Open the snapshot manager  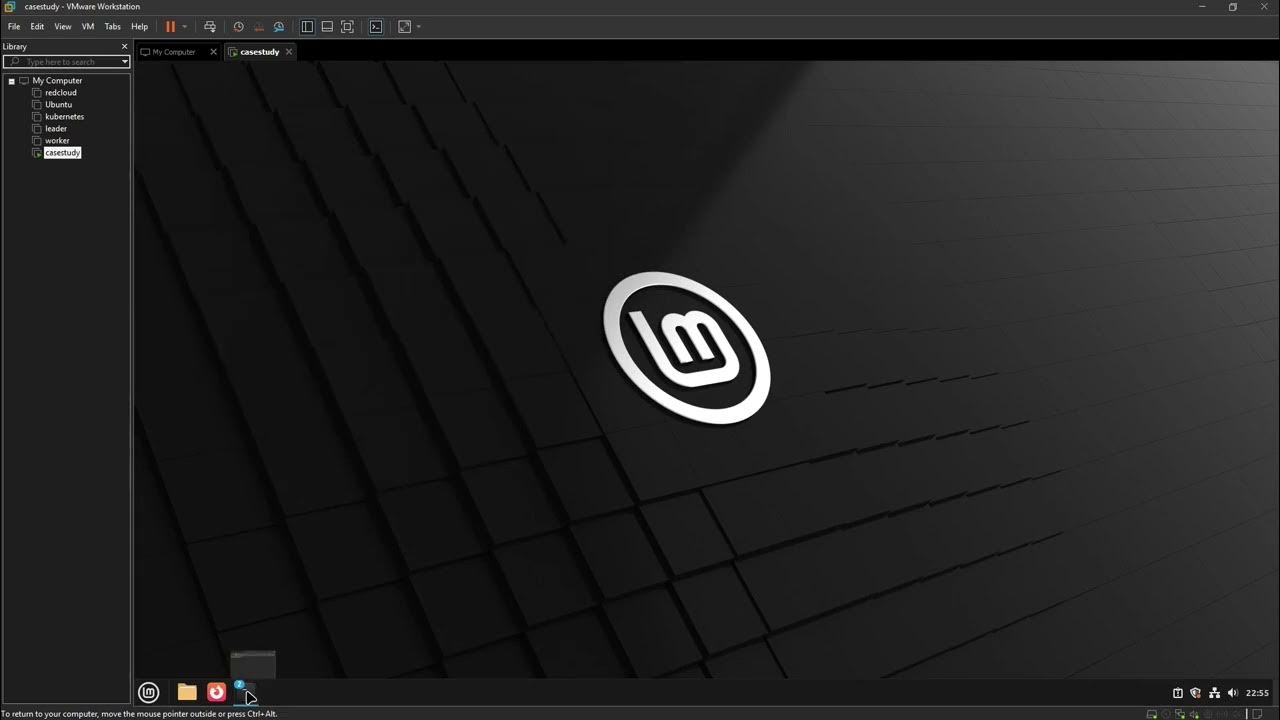[279, 27]
